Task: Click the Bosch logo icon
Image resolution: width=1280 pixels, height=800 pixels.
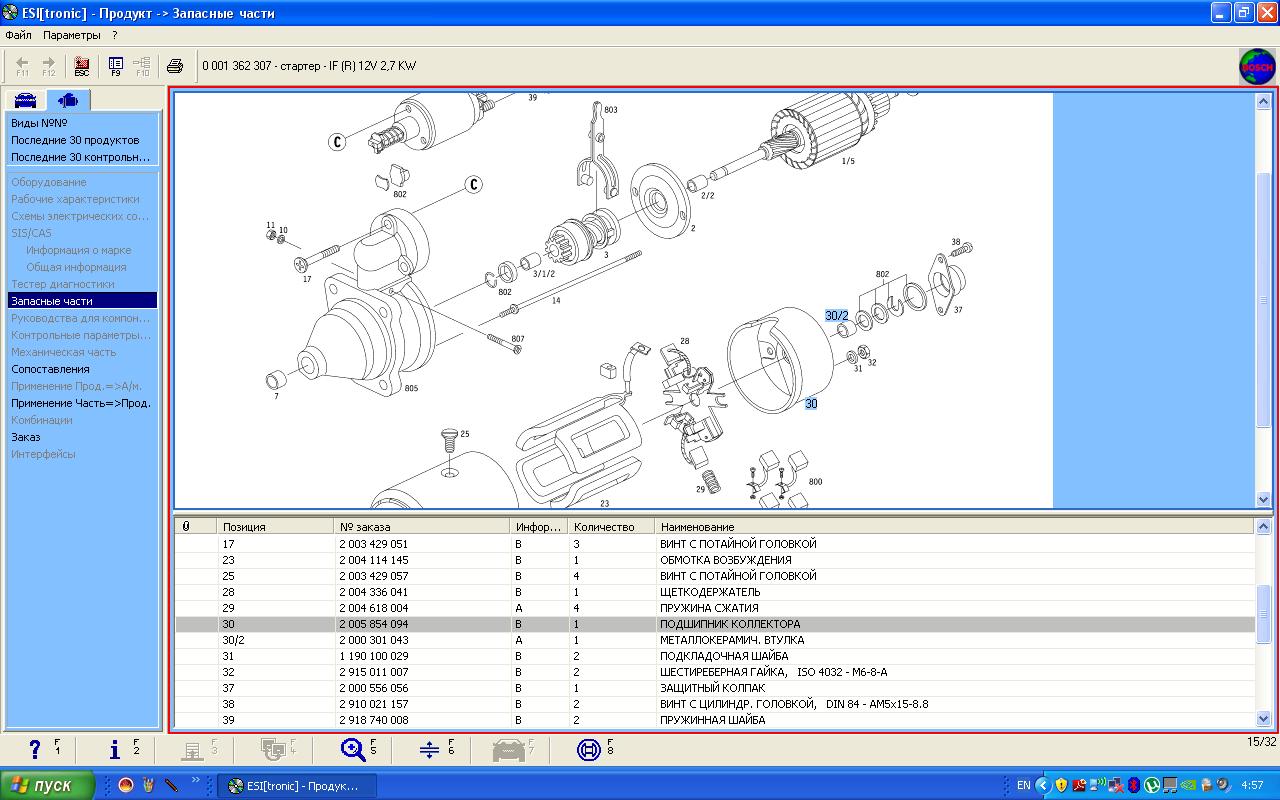Action: pos(1257,67)
